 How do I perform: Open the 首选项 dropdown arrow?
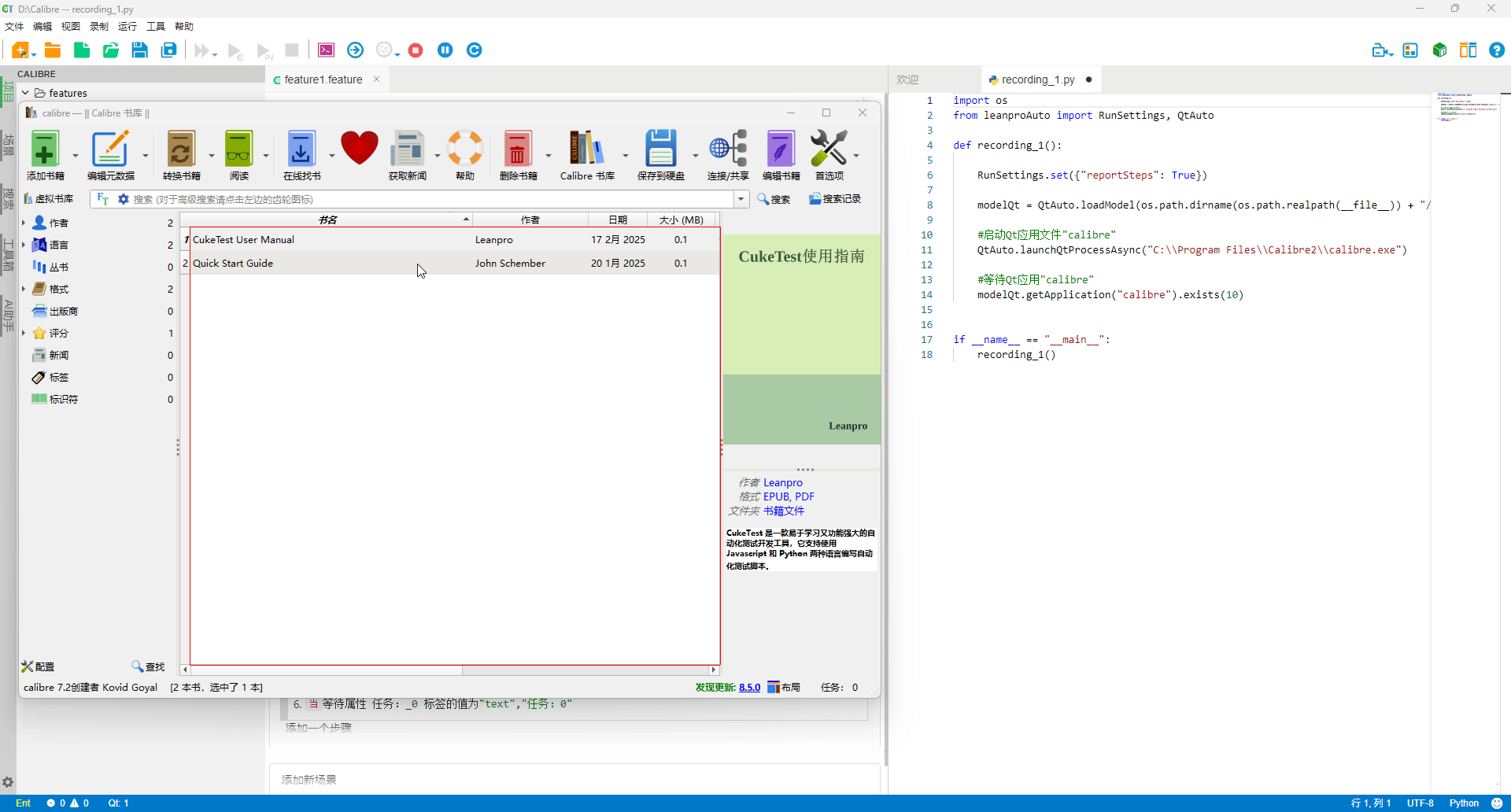click(x=856, y=156)
